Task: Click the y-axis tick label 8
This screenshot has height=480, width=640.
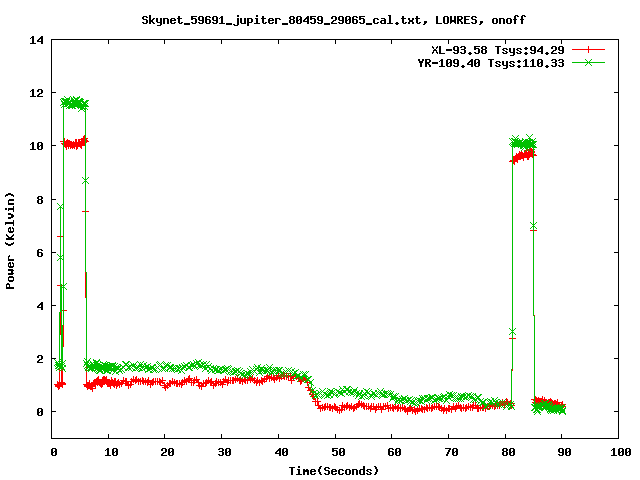Action: coord(40,200)
